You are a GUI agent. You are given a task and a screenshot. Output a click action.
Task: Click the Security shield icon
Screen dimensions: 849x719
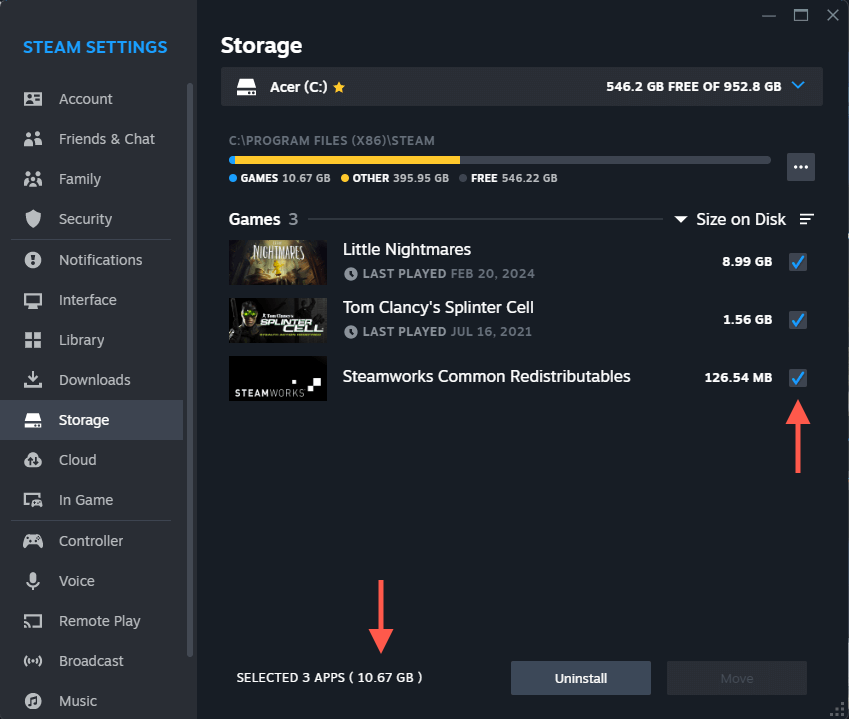coord(33,219)
